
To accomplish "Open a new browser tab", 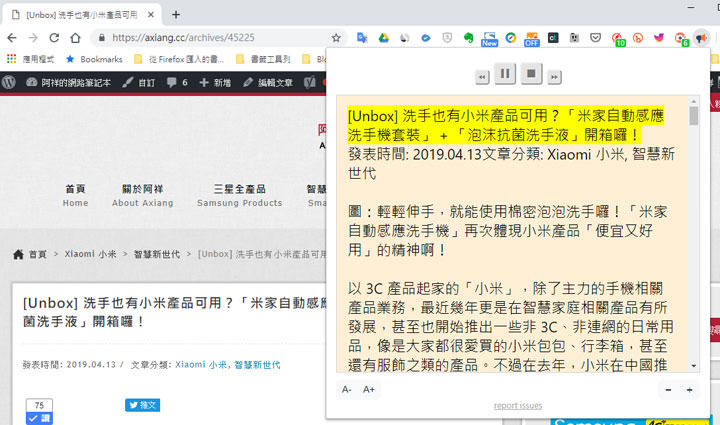I will pyautogui.click(x=176, y=15).
